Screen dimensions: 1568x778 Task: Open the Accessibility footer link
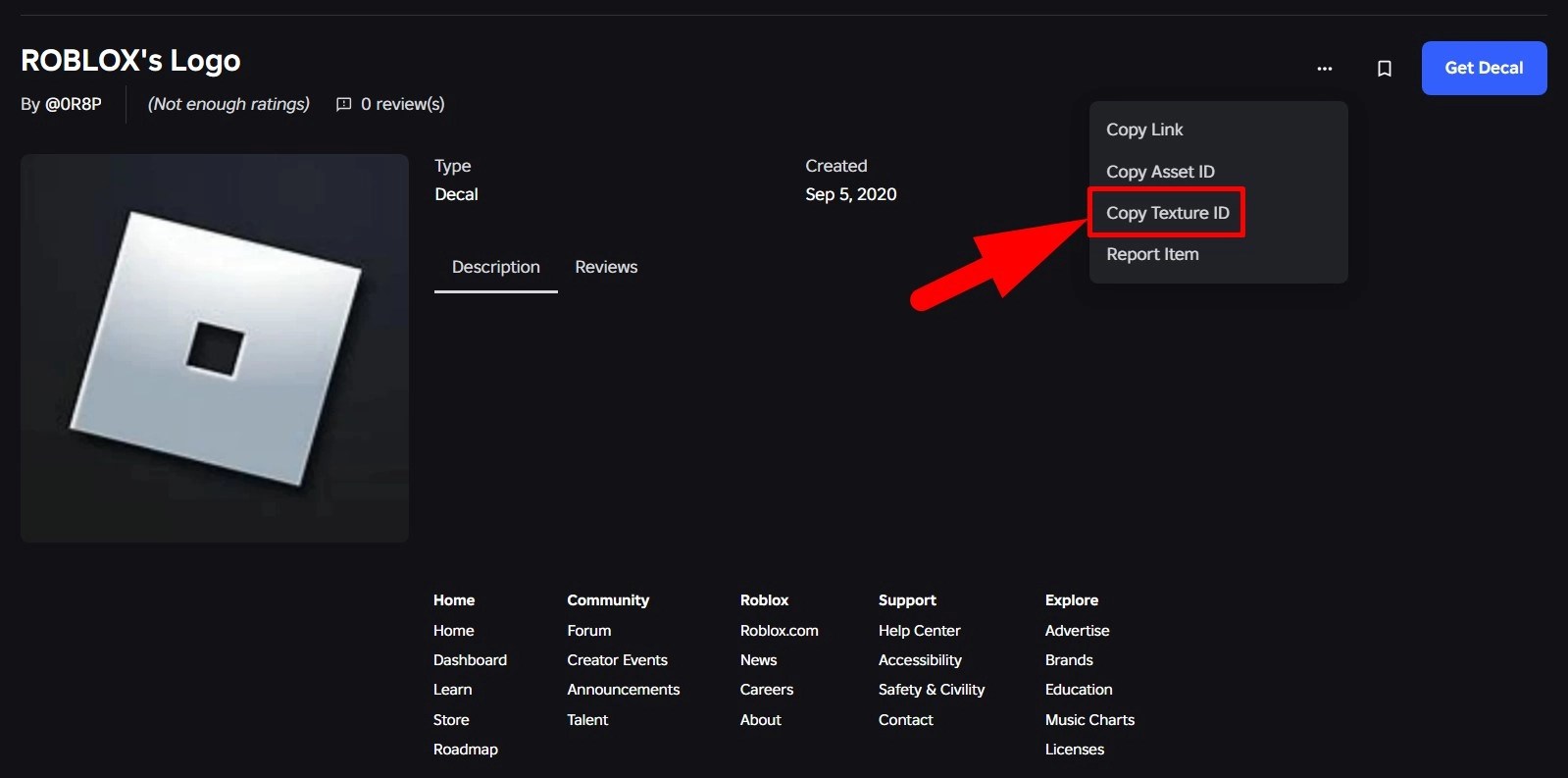[920, 660]
